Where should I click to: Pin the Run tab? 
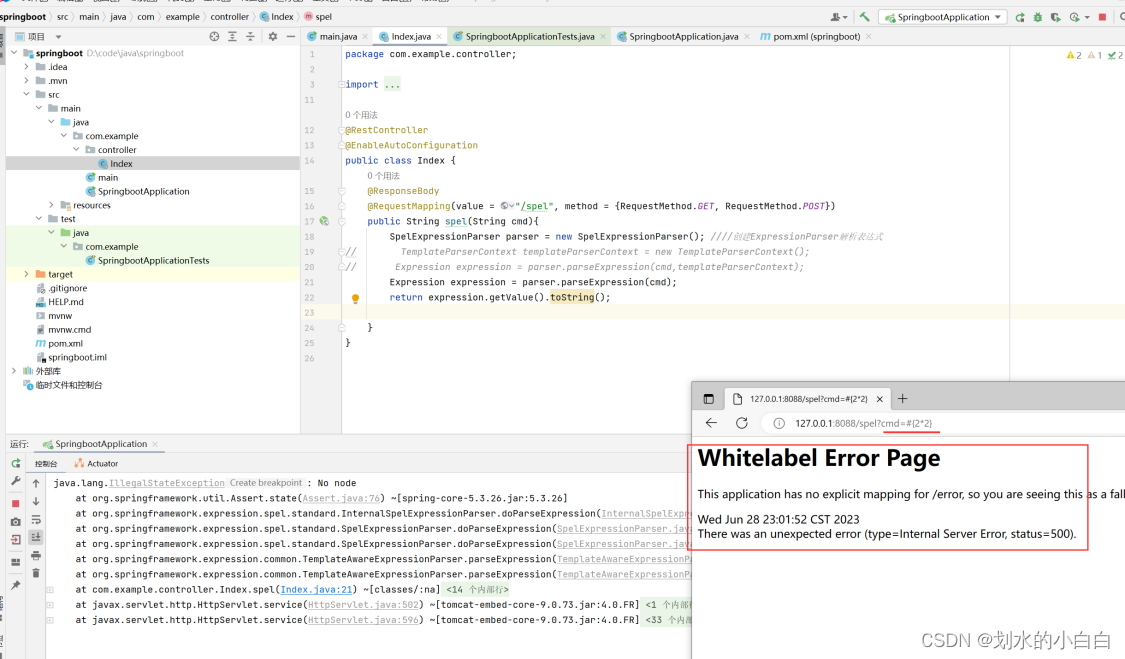(16, 586)
